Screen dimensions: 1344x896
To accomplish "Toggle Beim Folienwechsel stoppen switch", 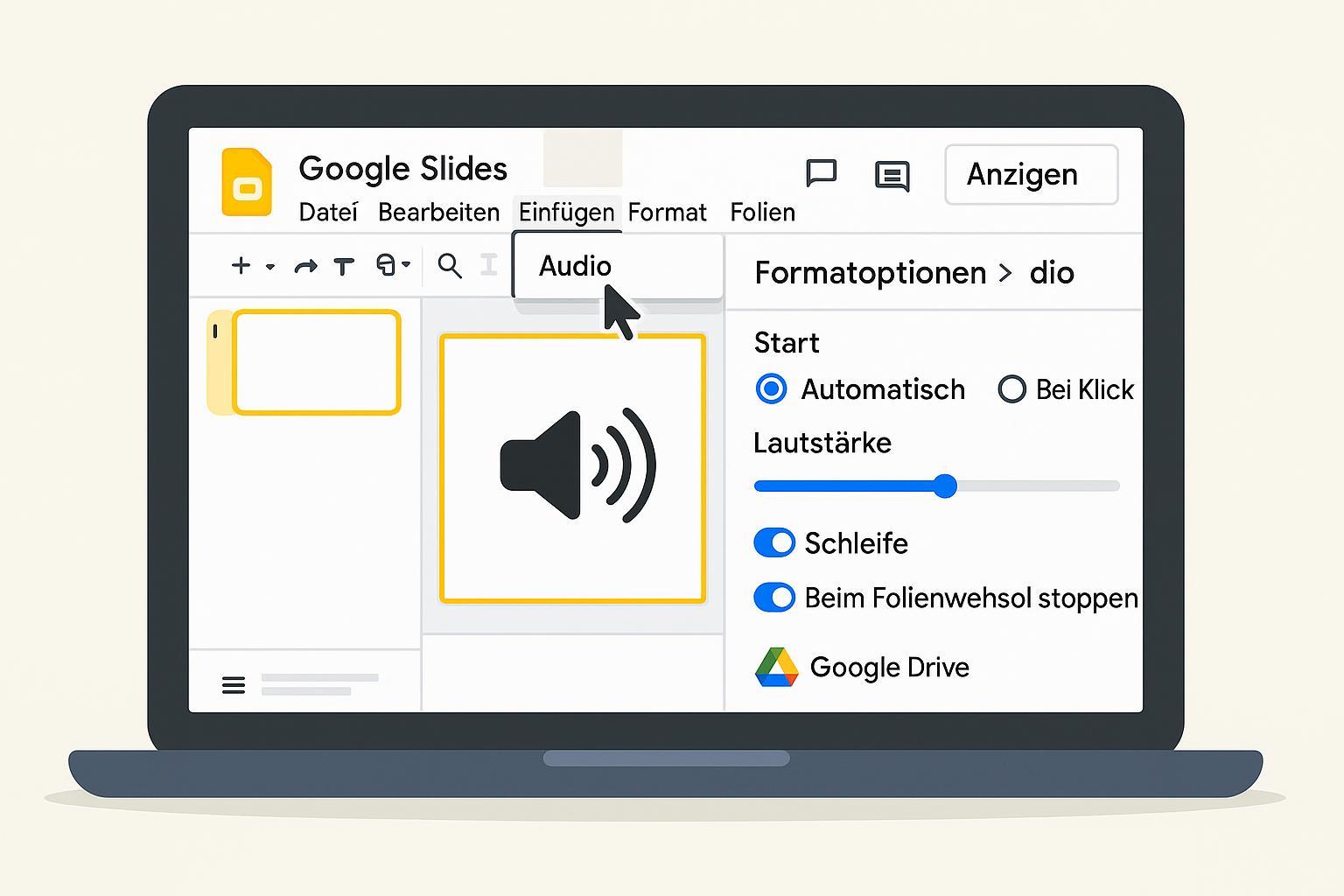I will click(774, 598).
